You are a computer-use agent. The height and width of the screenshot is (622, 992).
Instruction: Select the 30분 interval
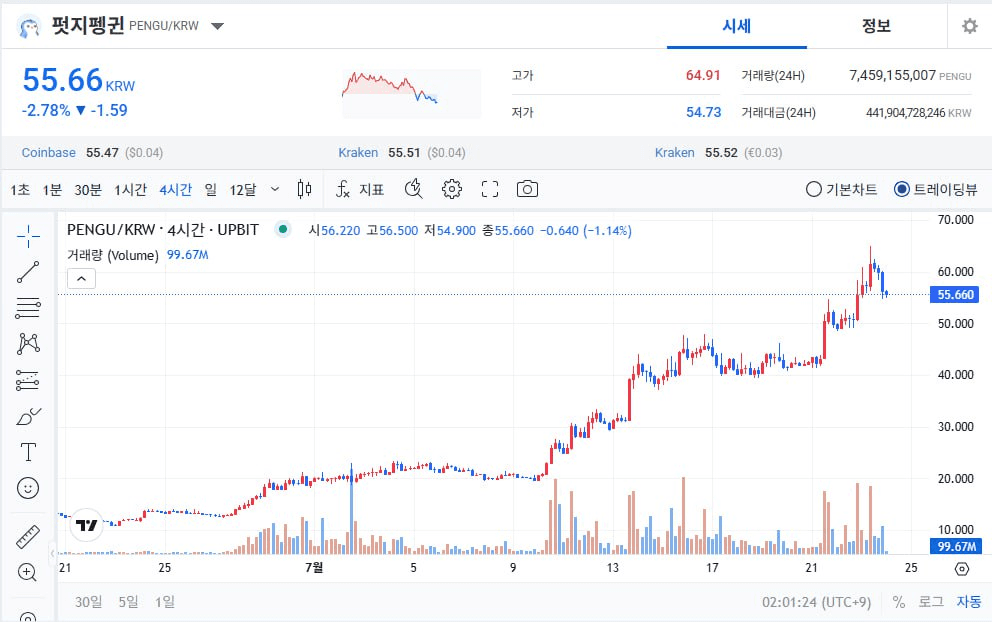(x=88, y=190)
